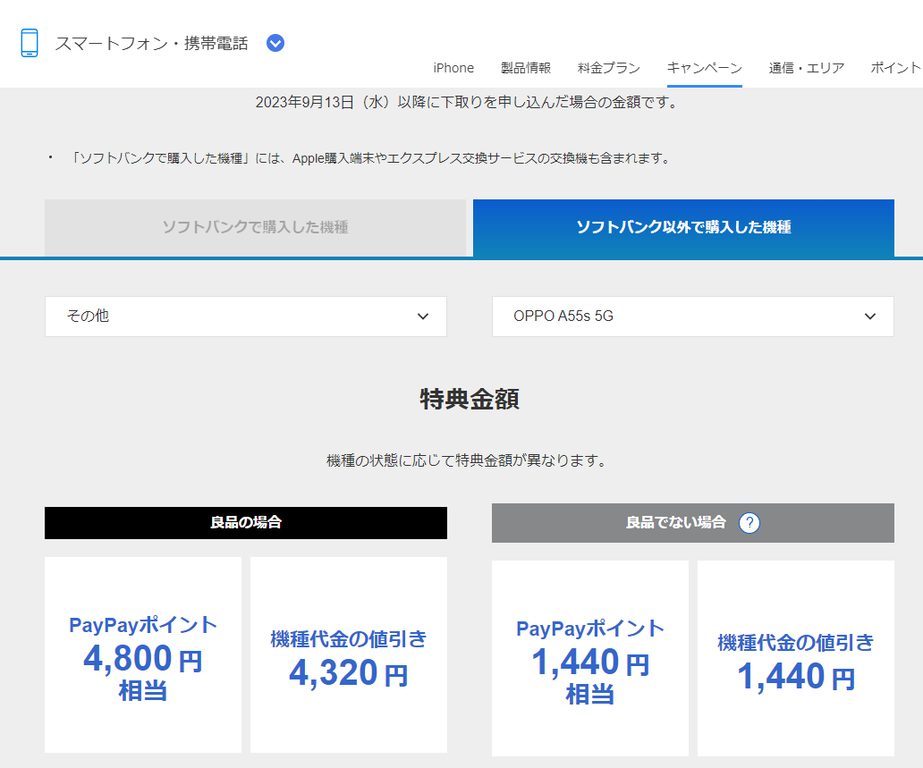923x768 pixels.
Task: Click the 2023年9月13日 notice text
Action: pos(466,102)
